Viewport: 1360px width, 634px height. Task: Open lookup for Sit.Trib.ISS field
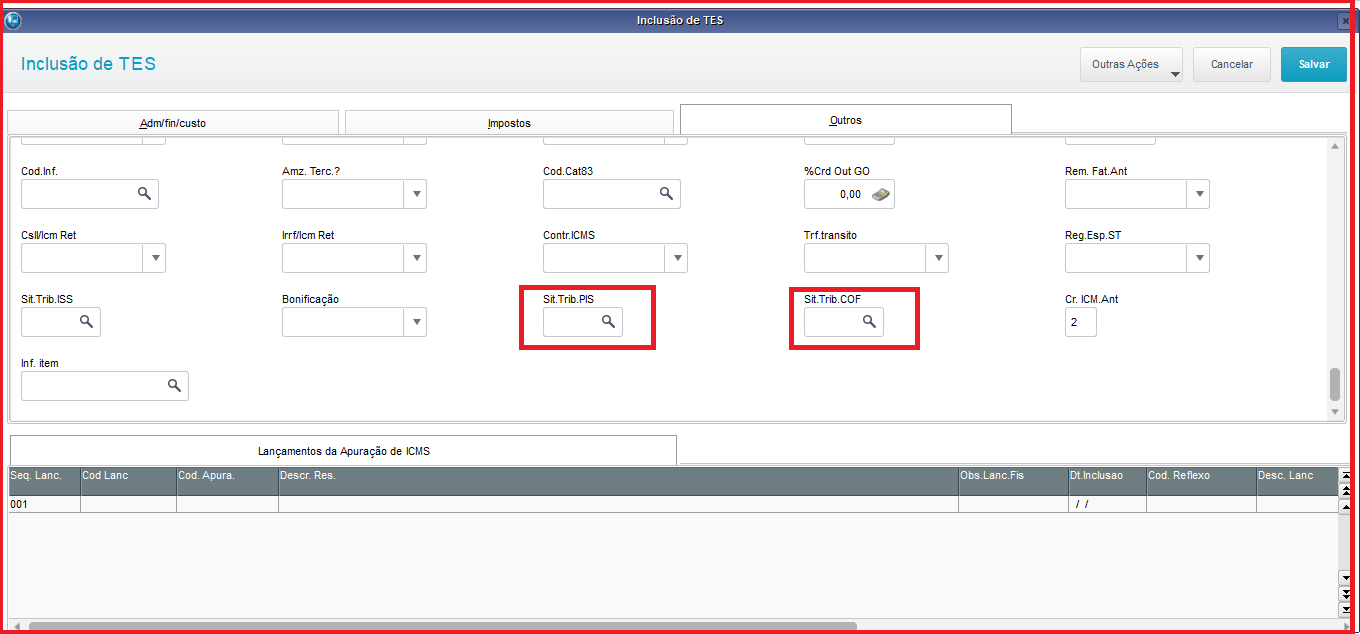pos(86,321)
